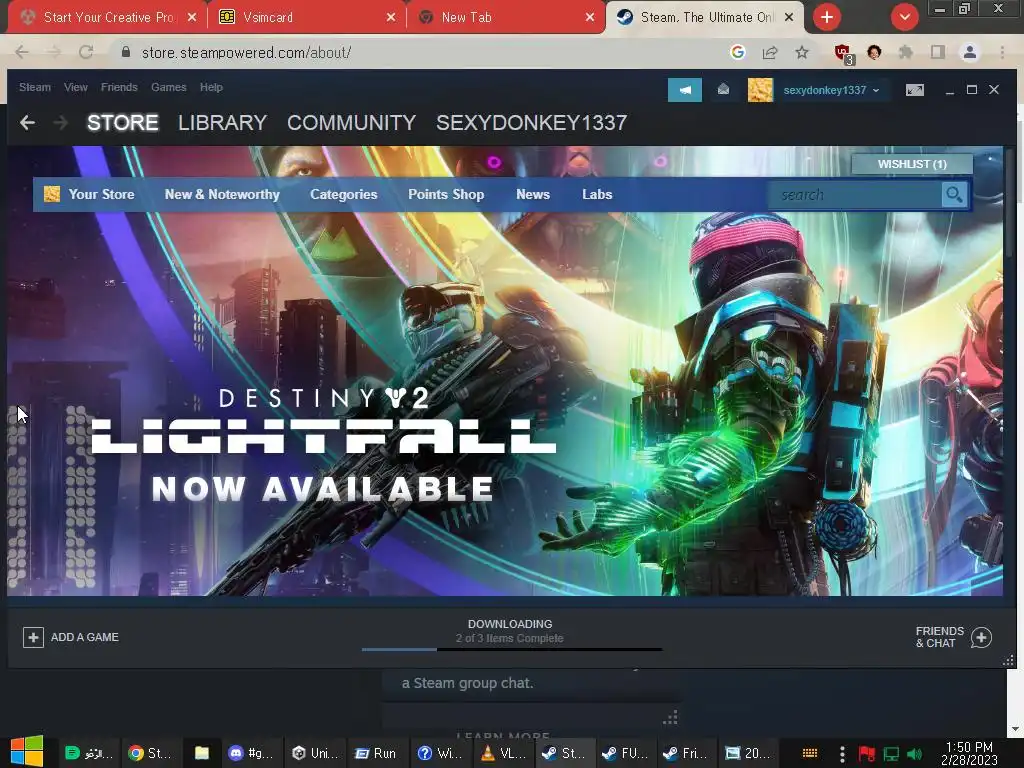Screen dimensions: 1024x768
Task: Click the Windows Start button
Action: [x=27, y=752]
